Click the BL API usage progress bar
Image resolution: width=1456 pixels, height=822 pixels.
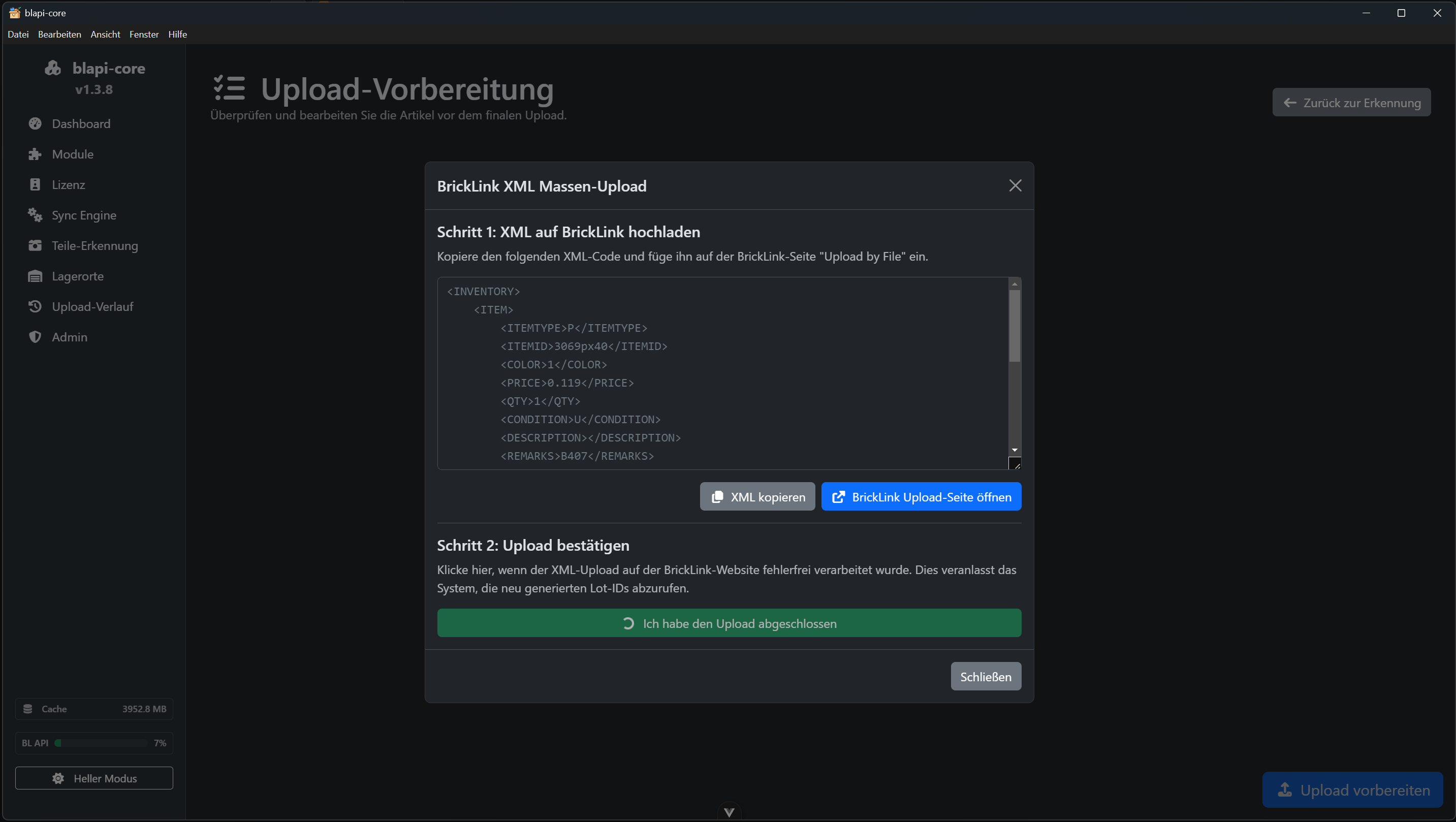tap(101, 743)
